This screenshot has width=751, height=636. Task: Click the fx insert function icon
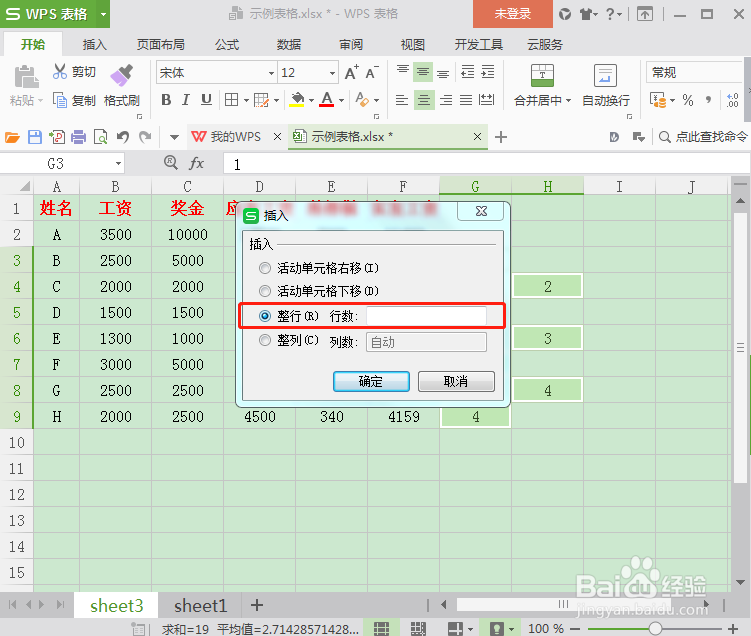pos(196,163)
